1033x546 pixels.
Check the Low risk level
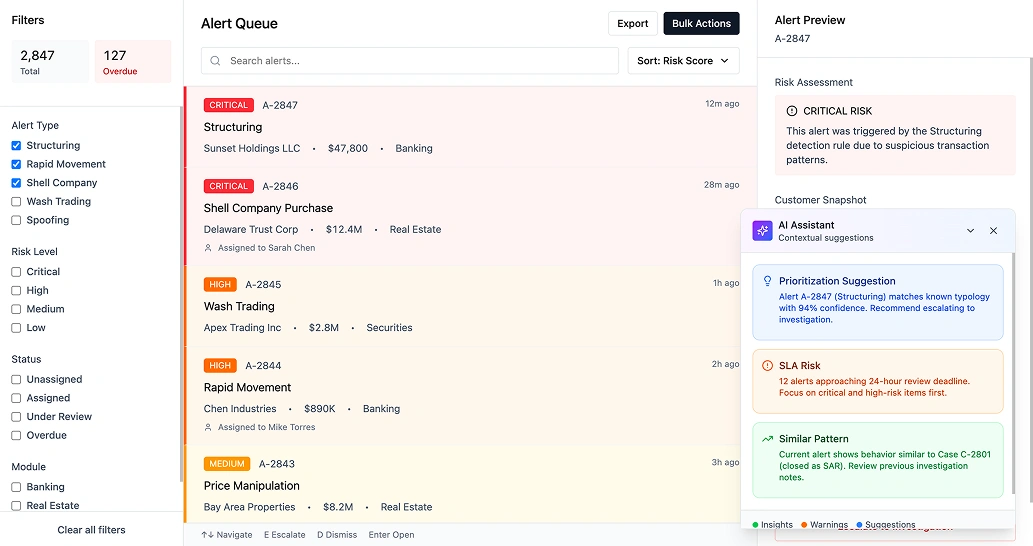coord(16,327)
